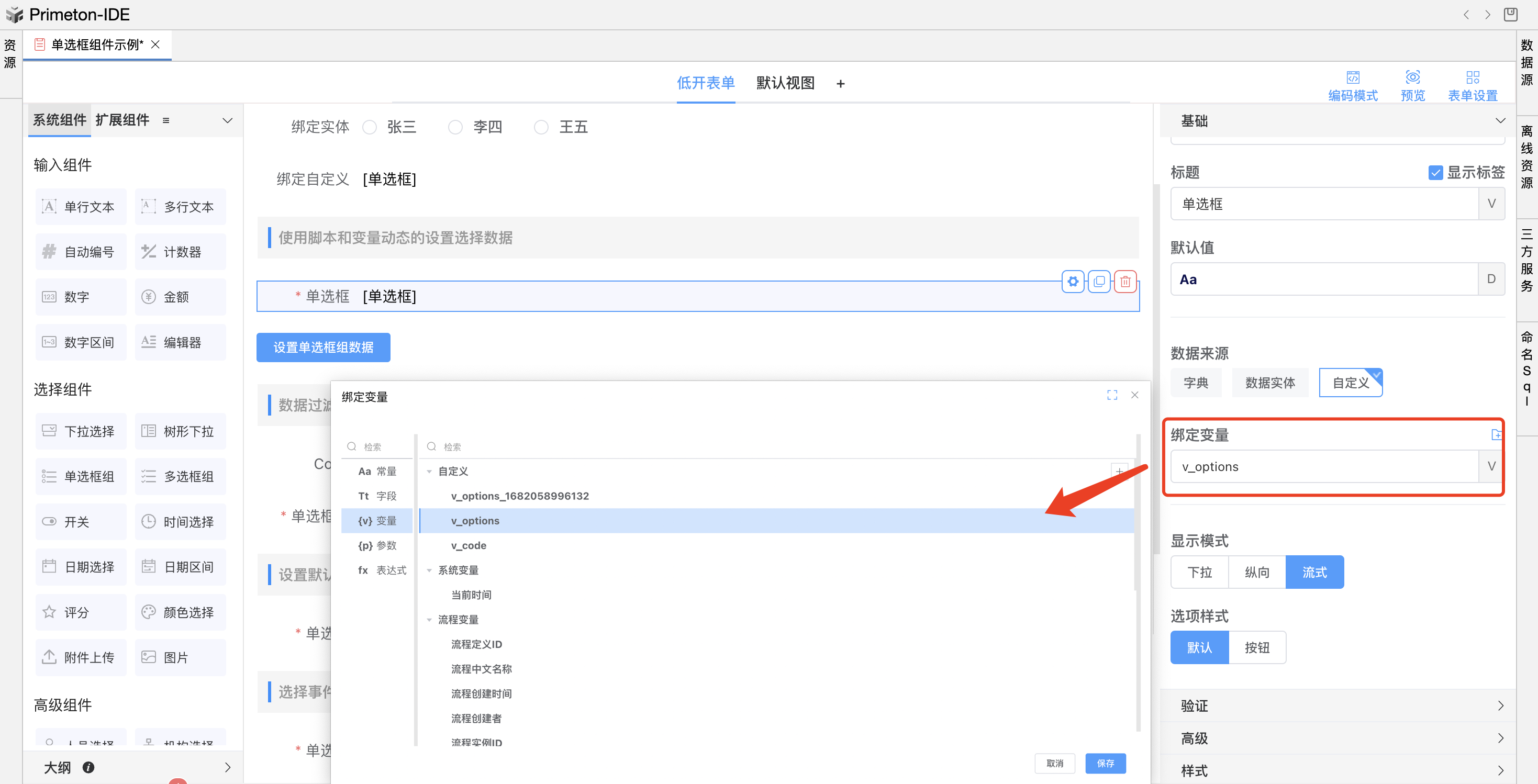Expand the 绑定变量 dialog to fullscreen
The width and height of the screenshot is (1538, 784).
click(x=1112, y=395)
